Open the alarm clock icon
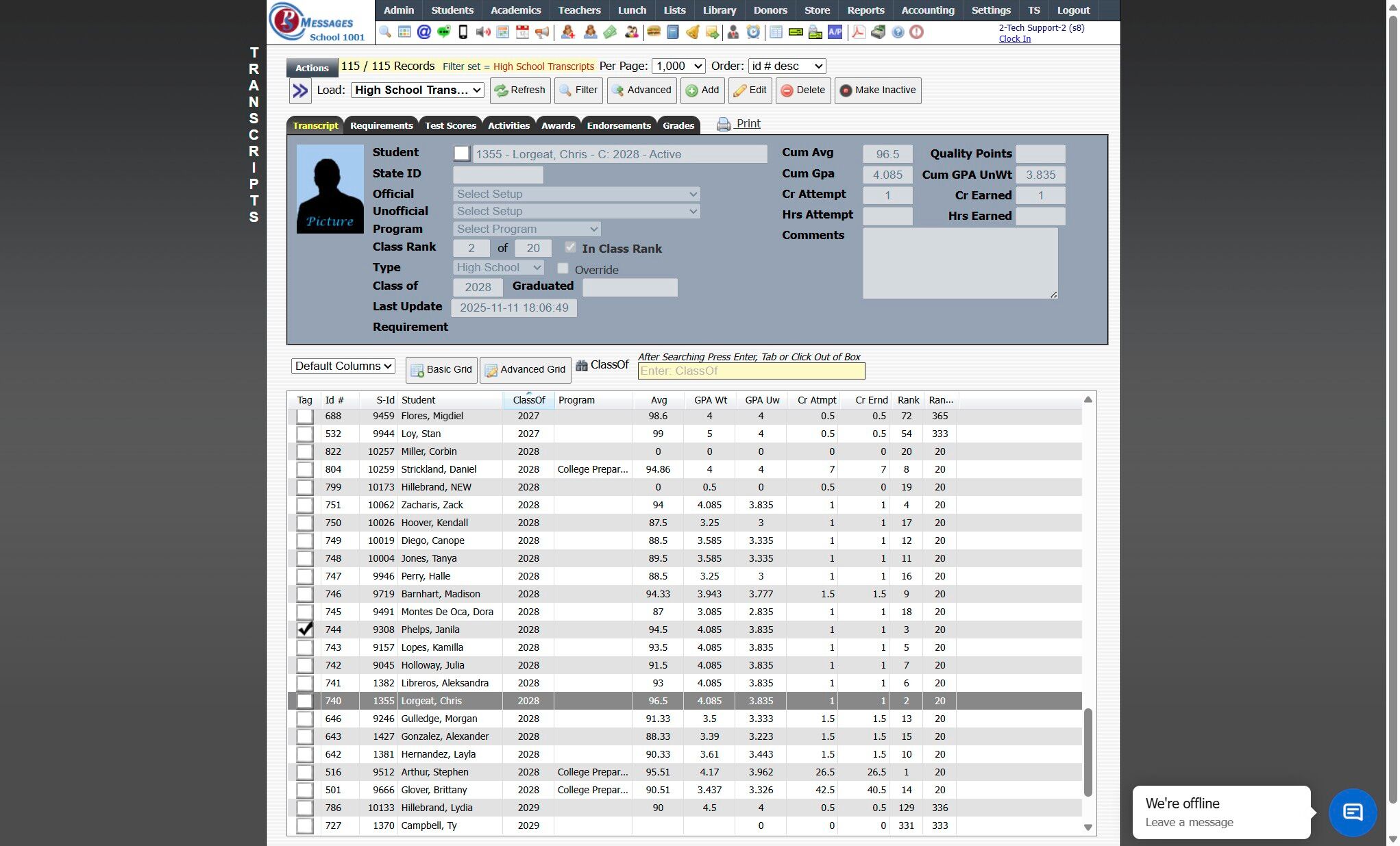This screenshot has height=846, width=1400. click(x=753, y=32)
